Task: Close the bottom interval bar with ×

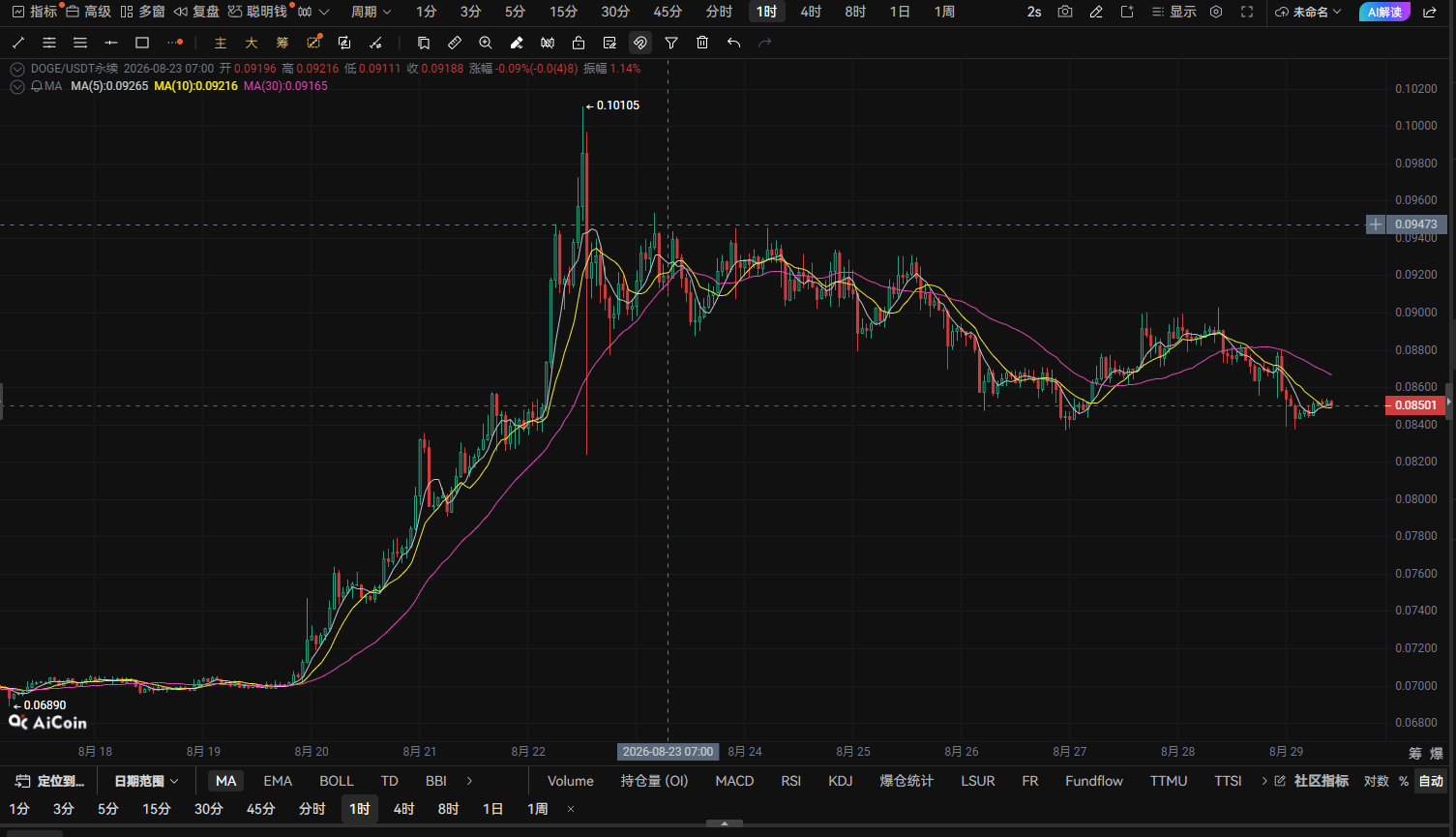Action: coord(571,809)
